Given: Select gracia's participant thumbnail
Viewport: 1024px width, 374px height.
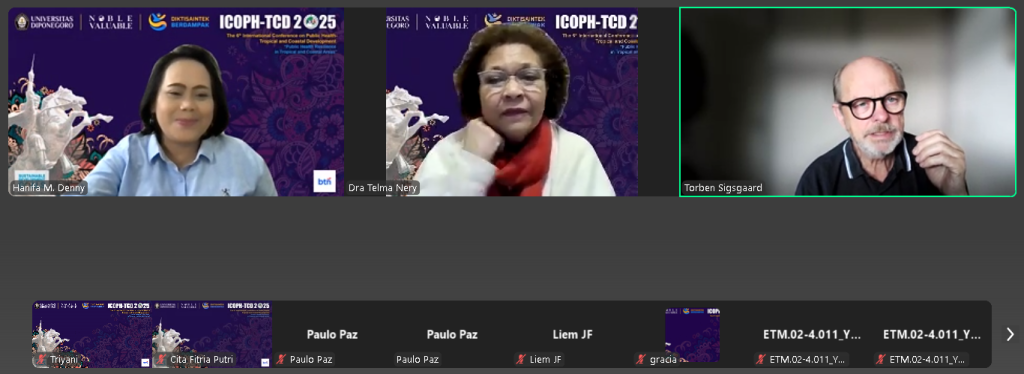Looking at the screenshot, I should tap(692, 334).
